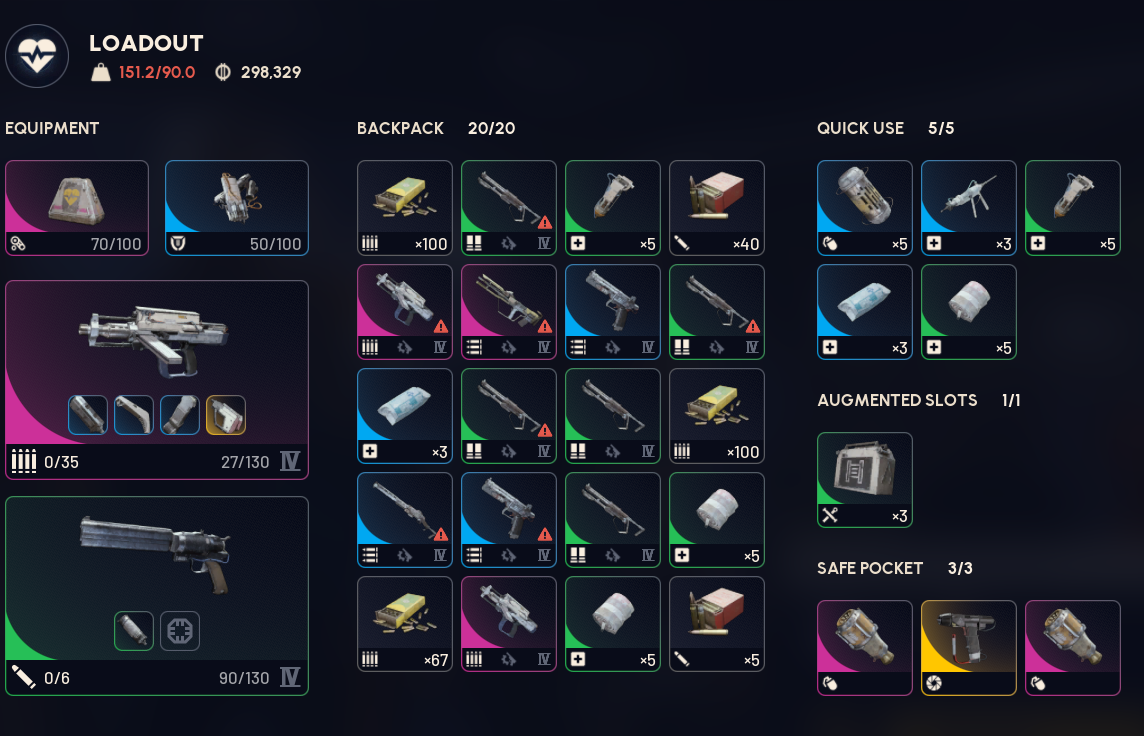This screenshot has width=1144, height=736.
Task: Select the shield slot showing 50/100
Action: [x=236, y=208]
